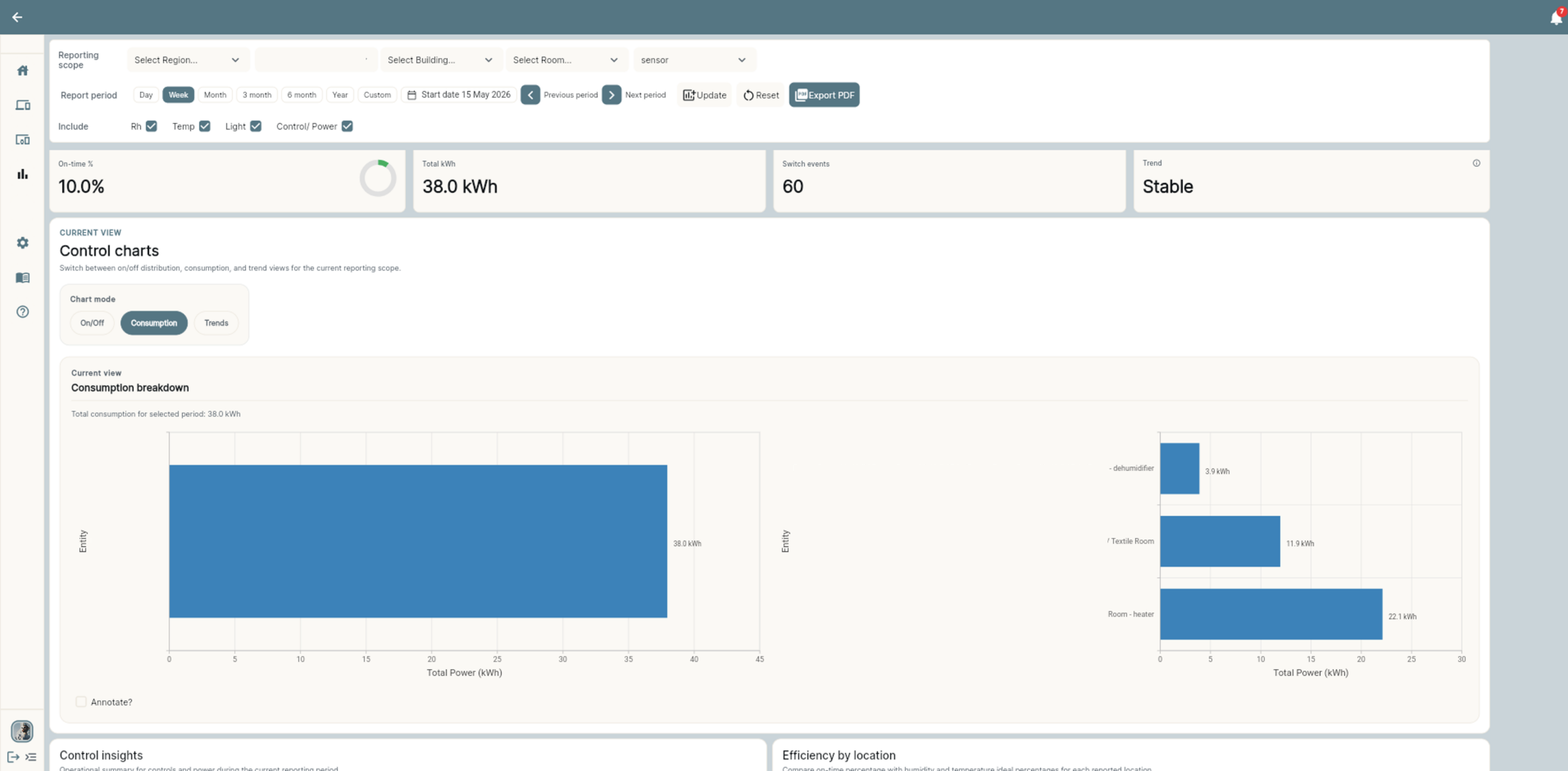Viewport: 1568px width, 771px height.
Task: Click the Total kWh 38.0 kWh card
Action: coord(589,181)
